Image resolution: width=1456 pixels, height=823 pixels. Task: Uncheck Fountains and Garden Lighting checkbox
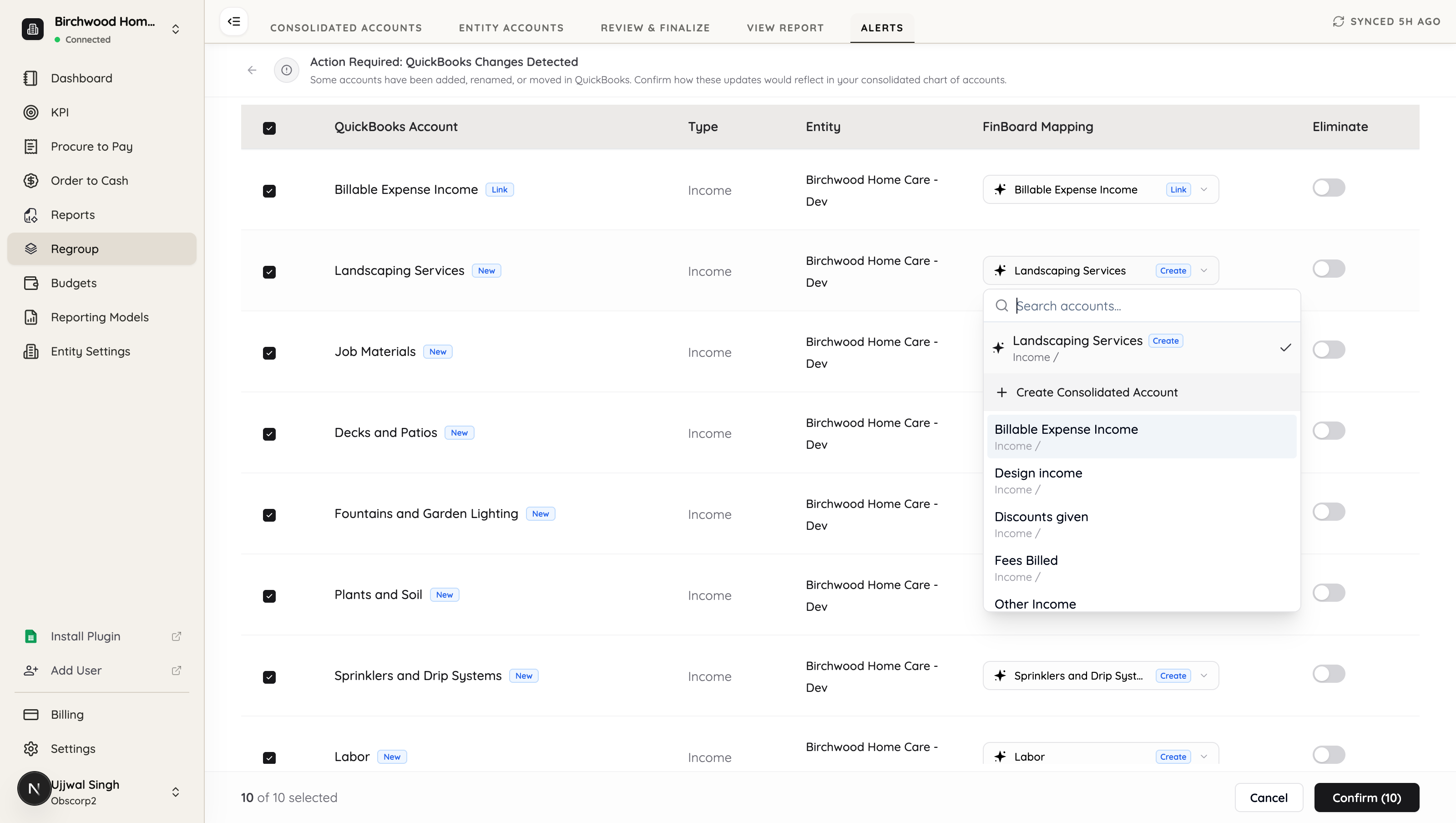[x=269, y=515]
